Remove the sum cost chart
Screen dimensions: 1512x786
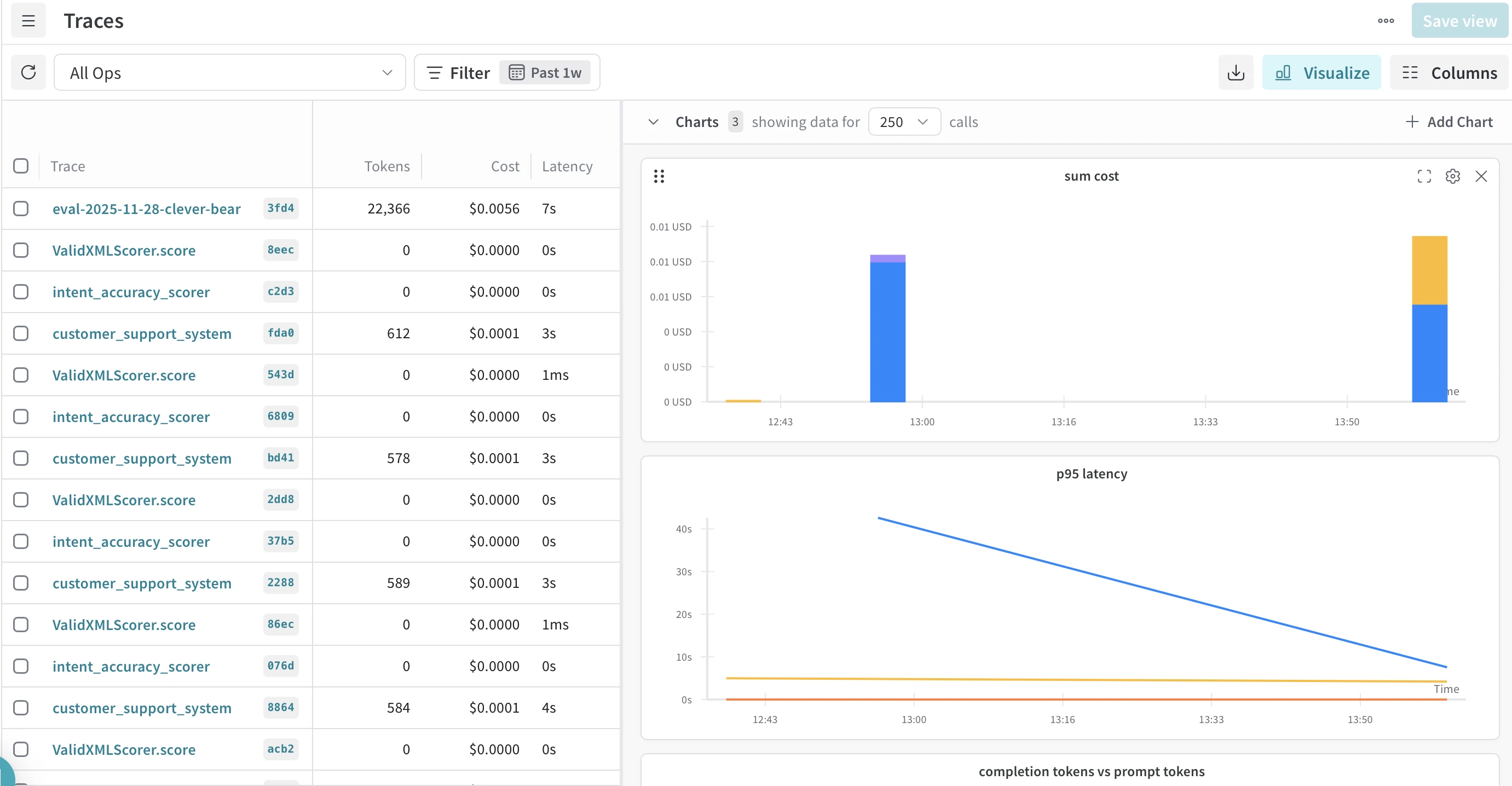1481,176
